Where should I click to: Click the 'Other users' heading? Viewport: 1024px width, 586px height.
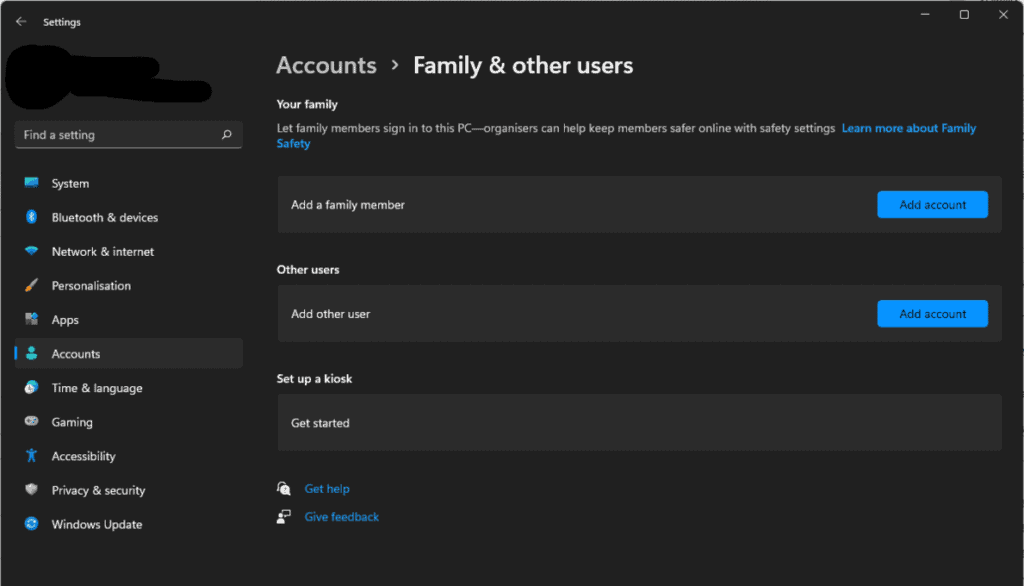(308, 269)
